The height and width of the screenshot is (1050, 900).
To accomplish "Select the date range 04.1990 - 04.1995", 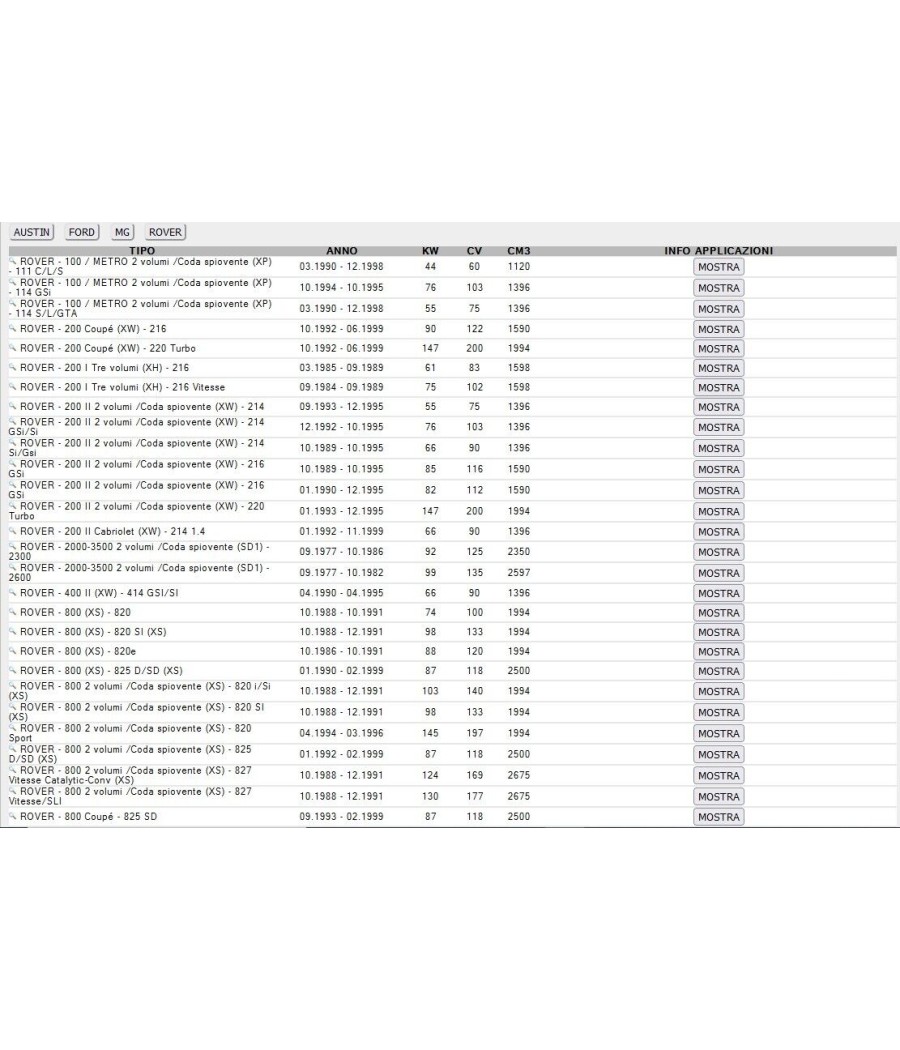I will (x=342, y=593).
